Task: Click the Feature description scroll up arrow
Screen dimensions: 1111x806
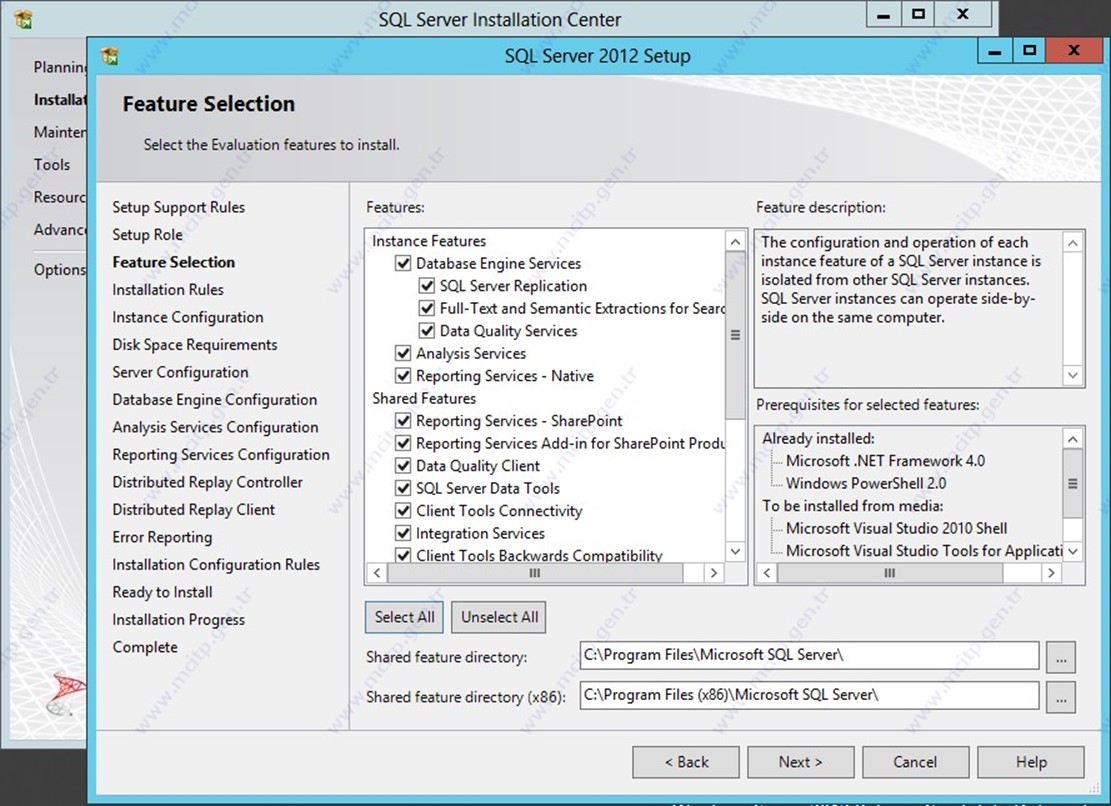Action: pos(1073,244)
